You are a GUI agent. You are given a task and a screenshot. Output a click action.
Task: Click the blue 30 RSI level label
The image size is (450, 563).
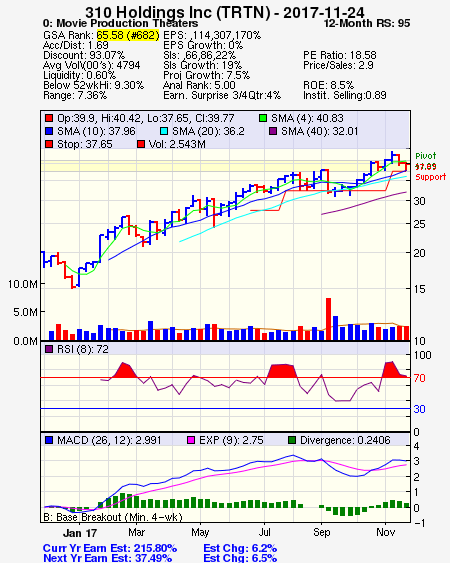(x=419, y=409)
